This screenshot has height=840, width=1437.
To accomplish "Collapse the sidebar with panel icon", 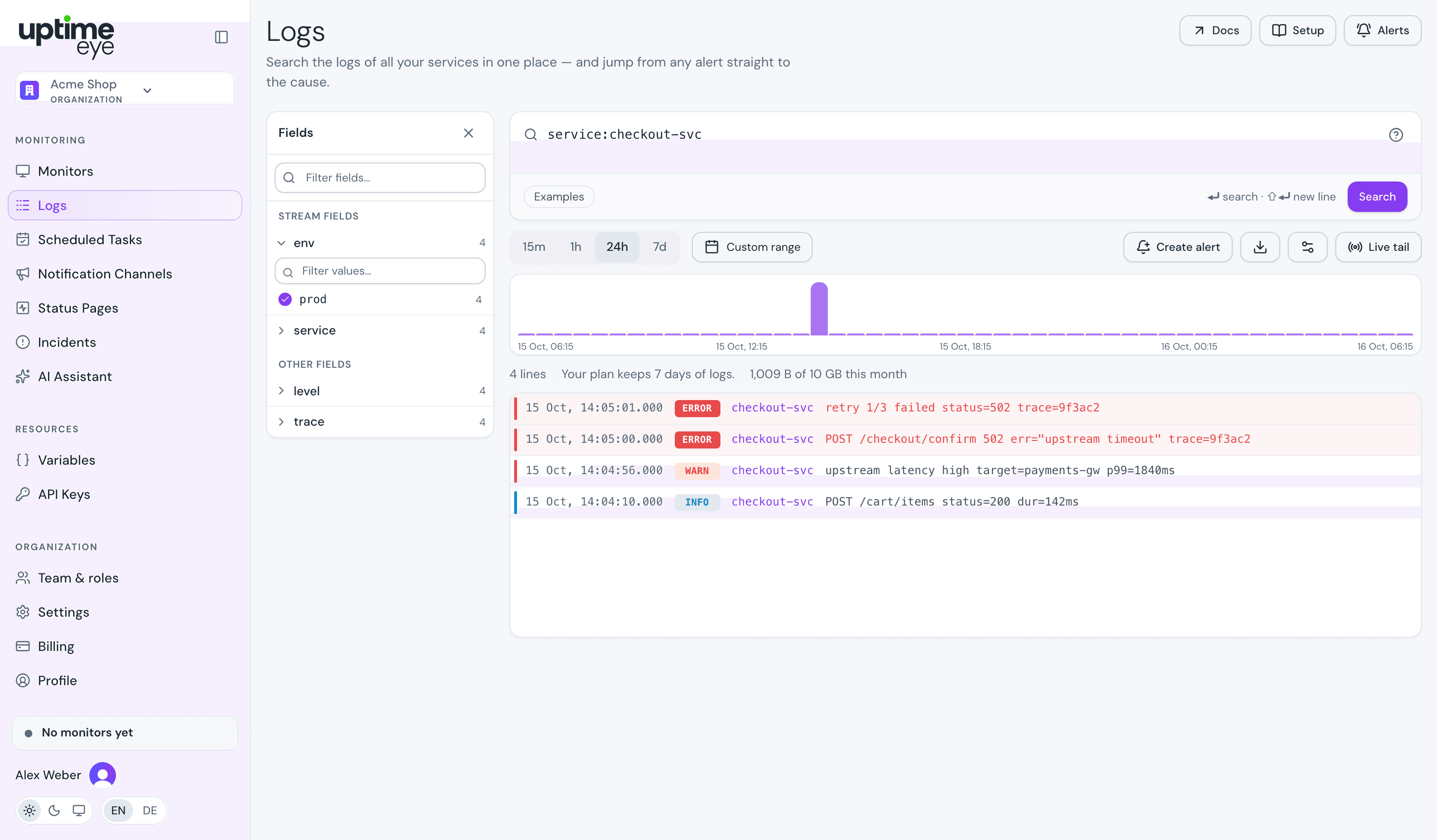I will coord(221,37).
